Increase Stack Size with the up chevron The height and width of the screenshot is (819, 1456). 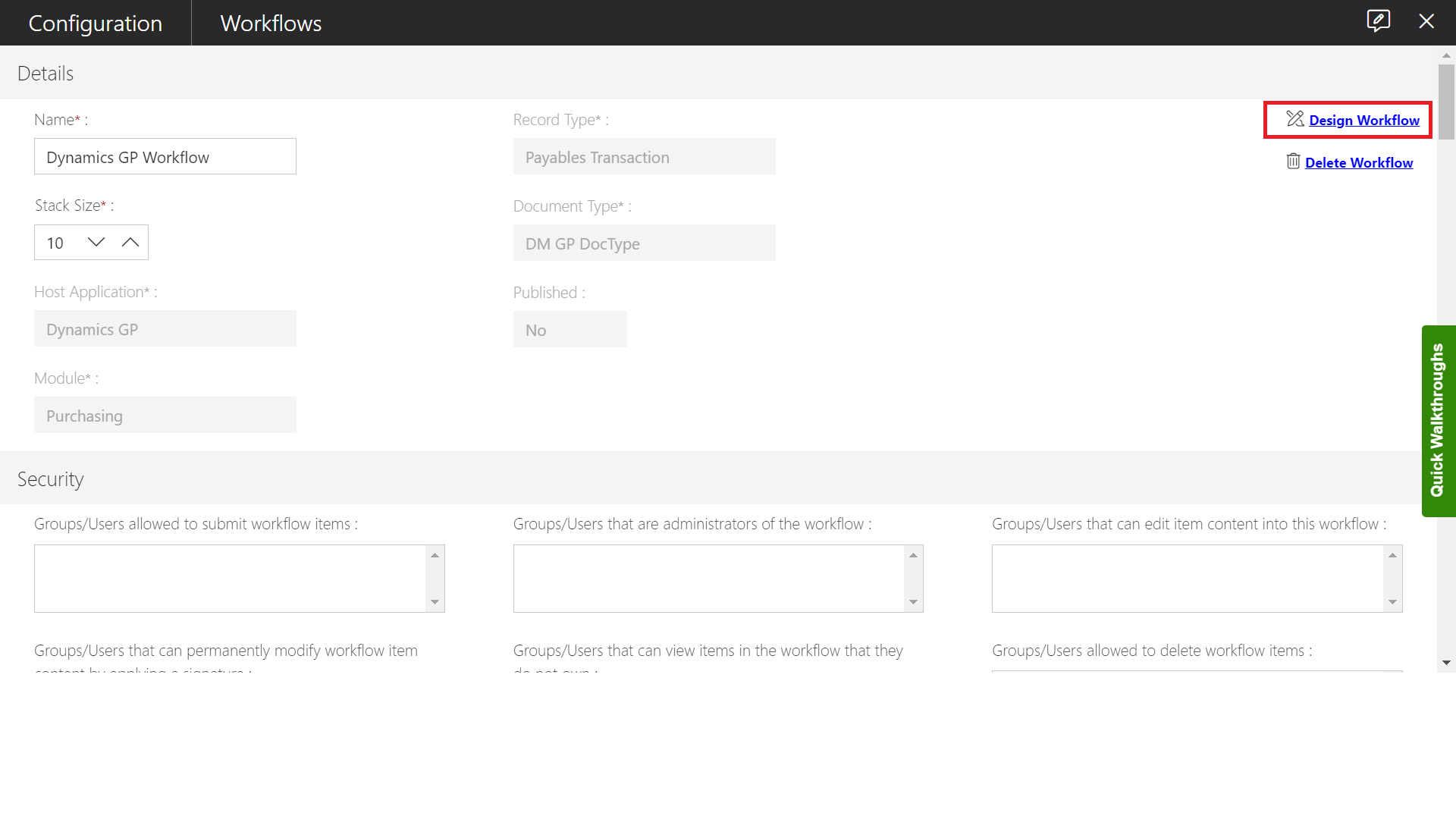tap(130, 242)
